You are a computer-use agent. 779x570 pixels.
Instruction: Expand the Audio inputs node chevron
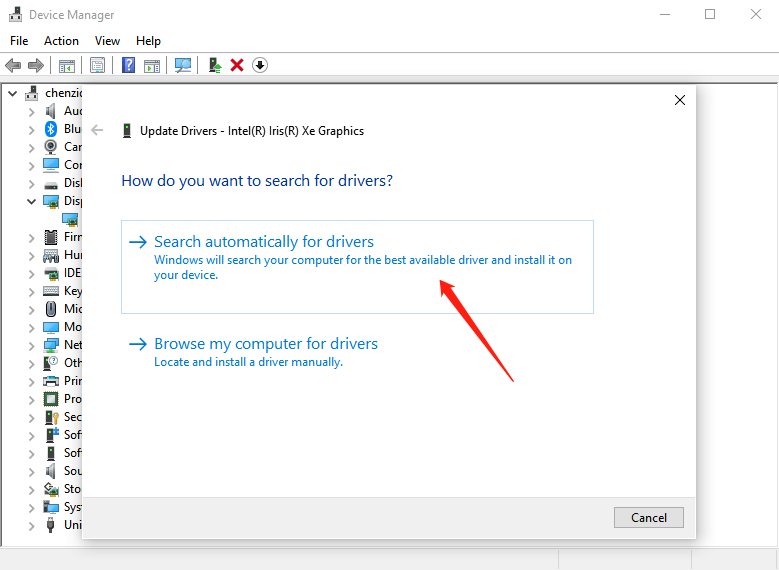point(32,112)
